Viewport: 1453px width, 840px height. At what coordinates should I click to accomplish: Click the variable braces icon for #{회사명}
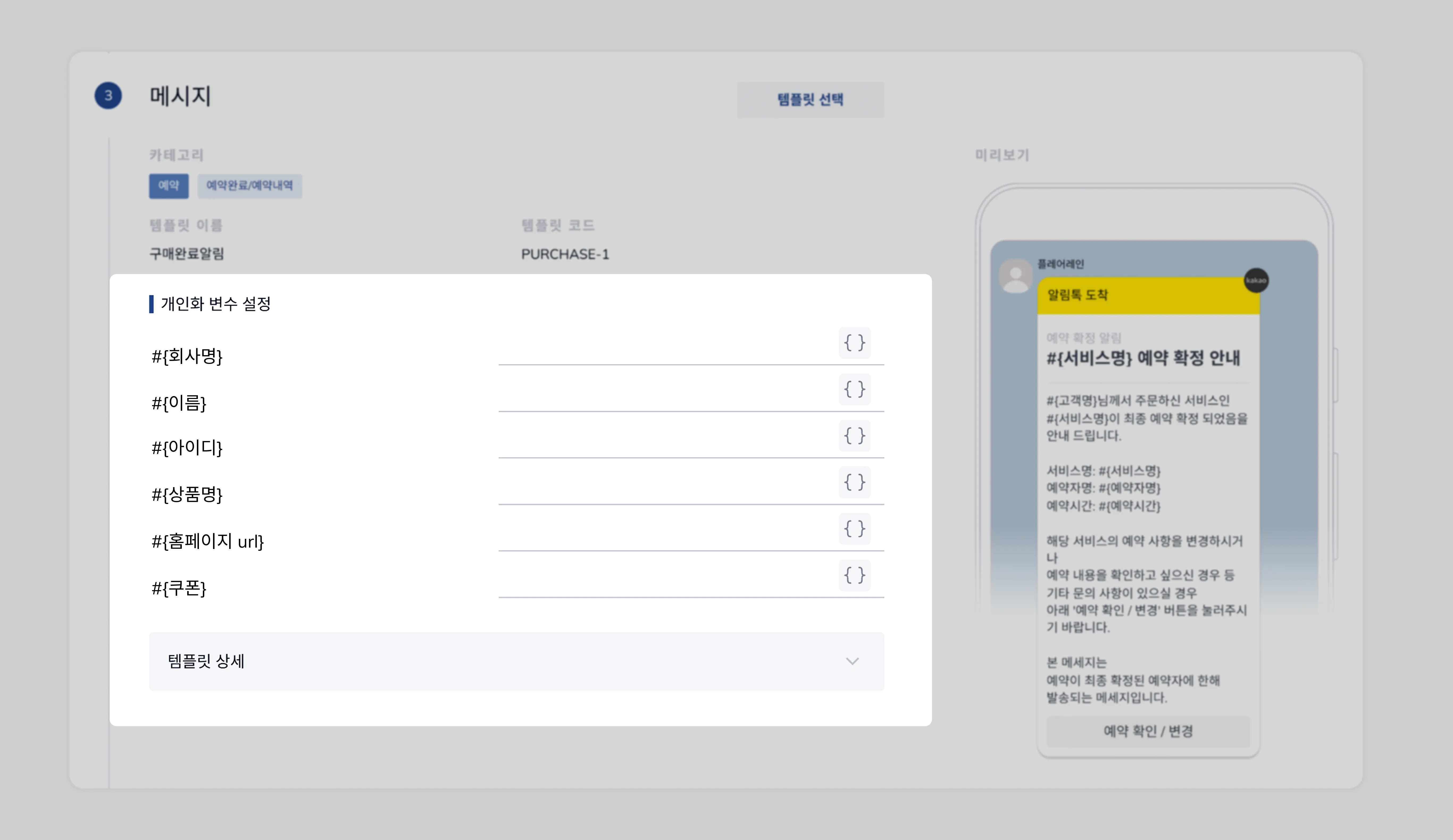[x=854, y=343]
